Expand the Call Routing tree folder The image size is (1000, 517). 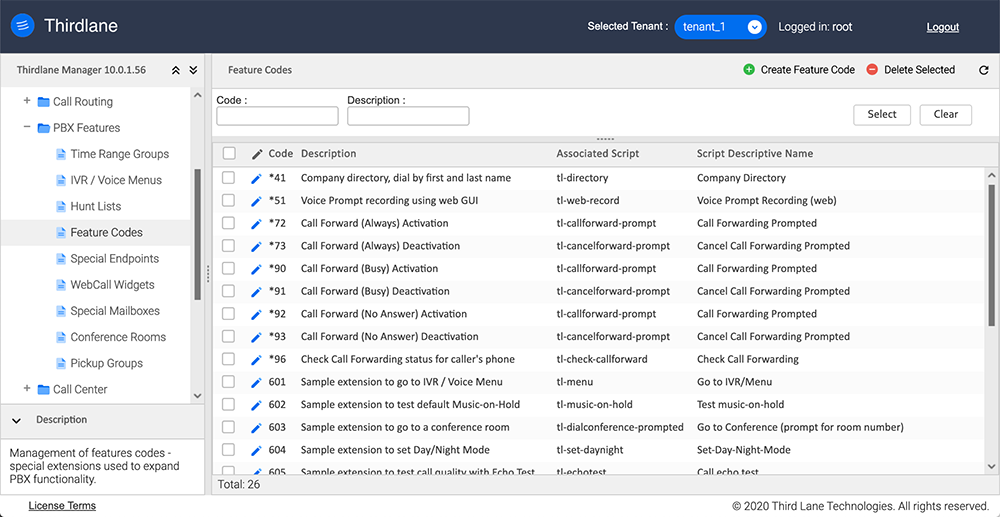tap(27, 101)
